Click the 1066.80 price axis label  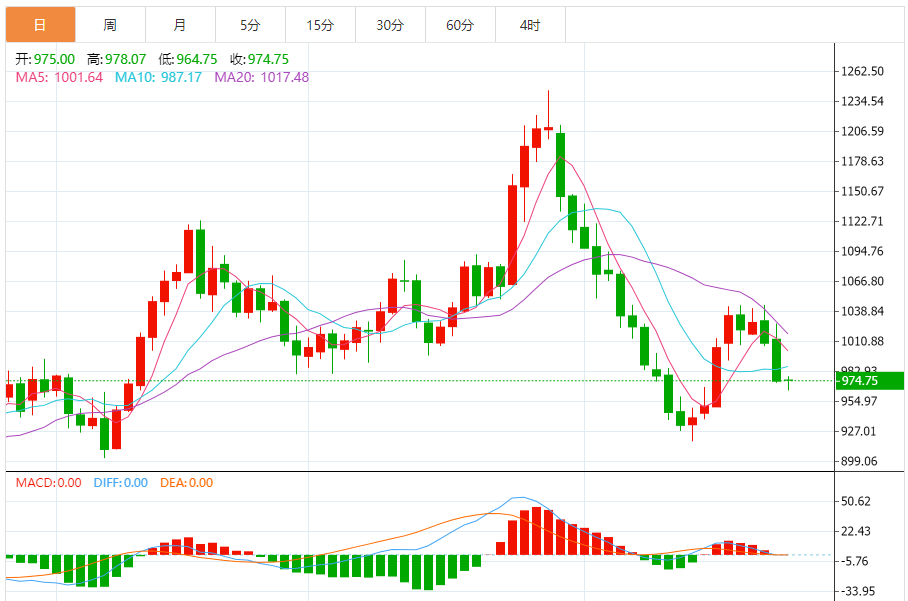point(862,281)
